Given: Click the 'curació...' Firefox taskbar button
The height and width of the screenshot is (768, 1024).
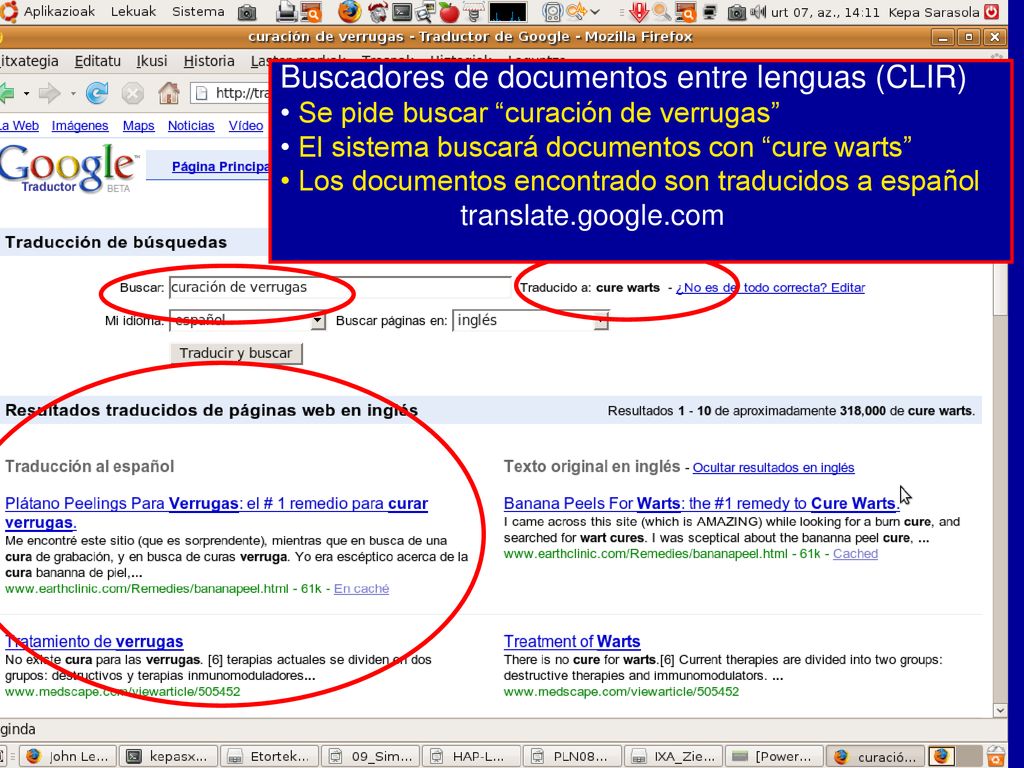Looking at the screenshot, I should click(x=875, y=756).
